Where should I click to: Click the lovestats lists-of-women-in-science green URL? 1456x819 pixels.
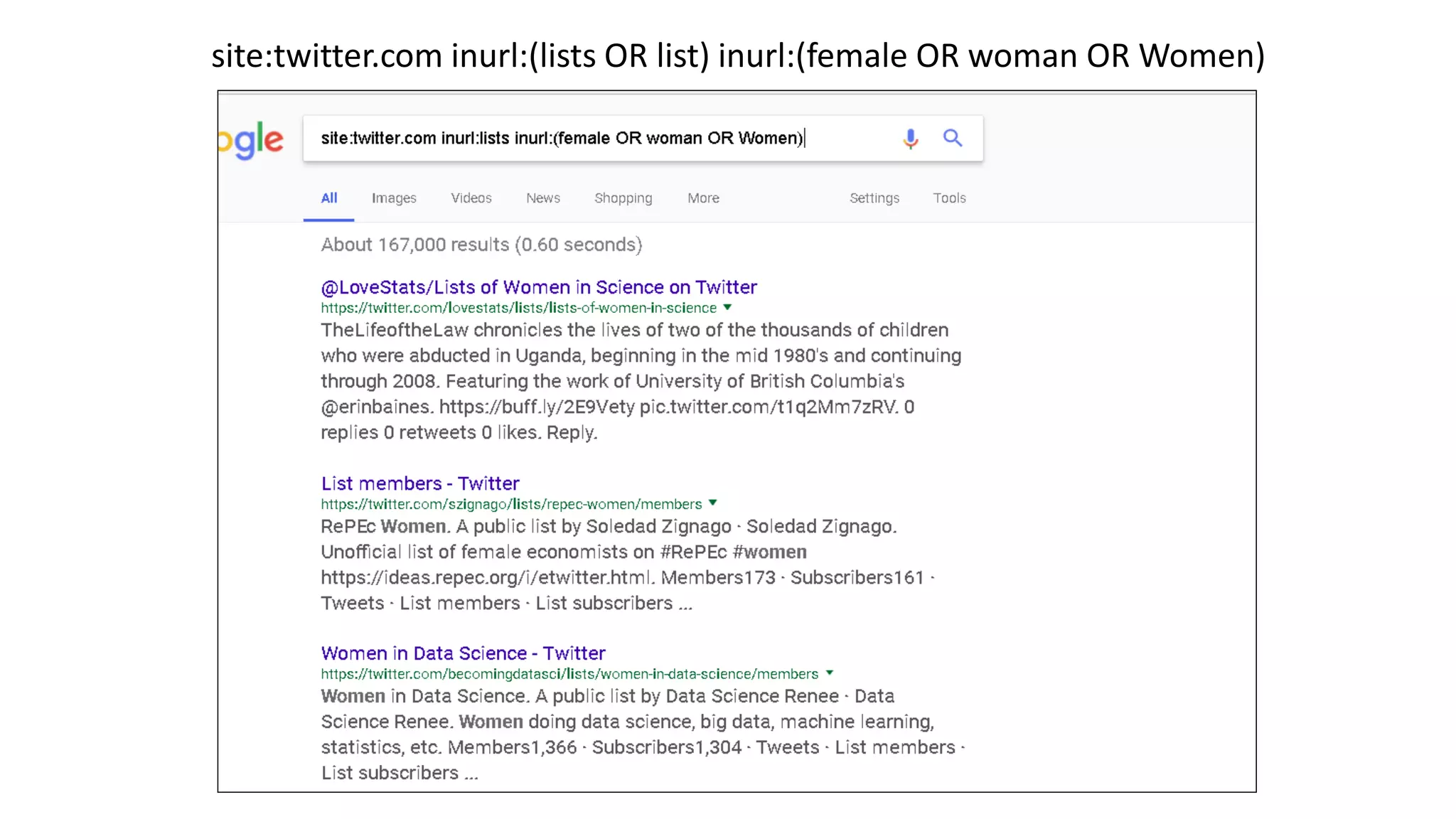[x=518, y=308]
